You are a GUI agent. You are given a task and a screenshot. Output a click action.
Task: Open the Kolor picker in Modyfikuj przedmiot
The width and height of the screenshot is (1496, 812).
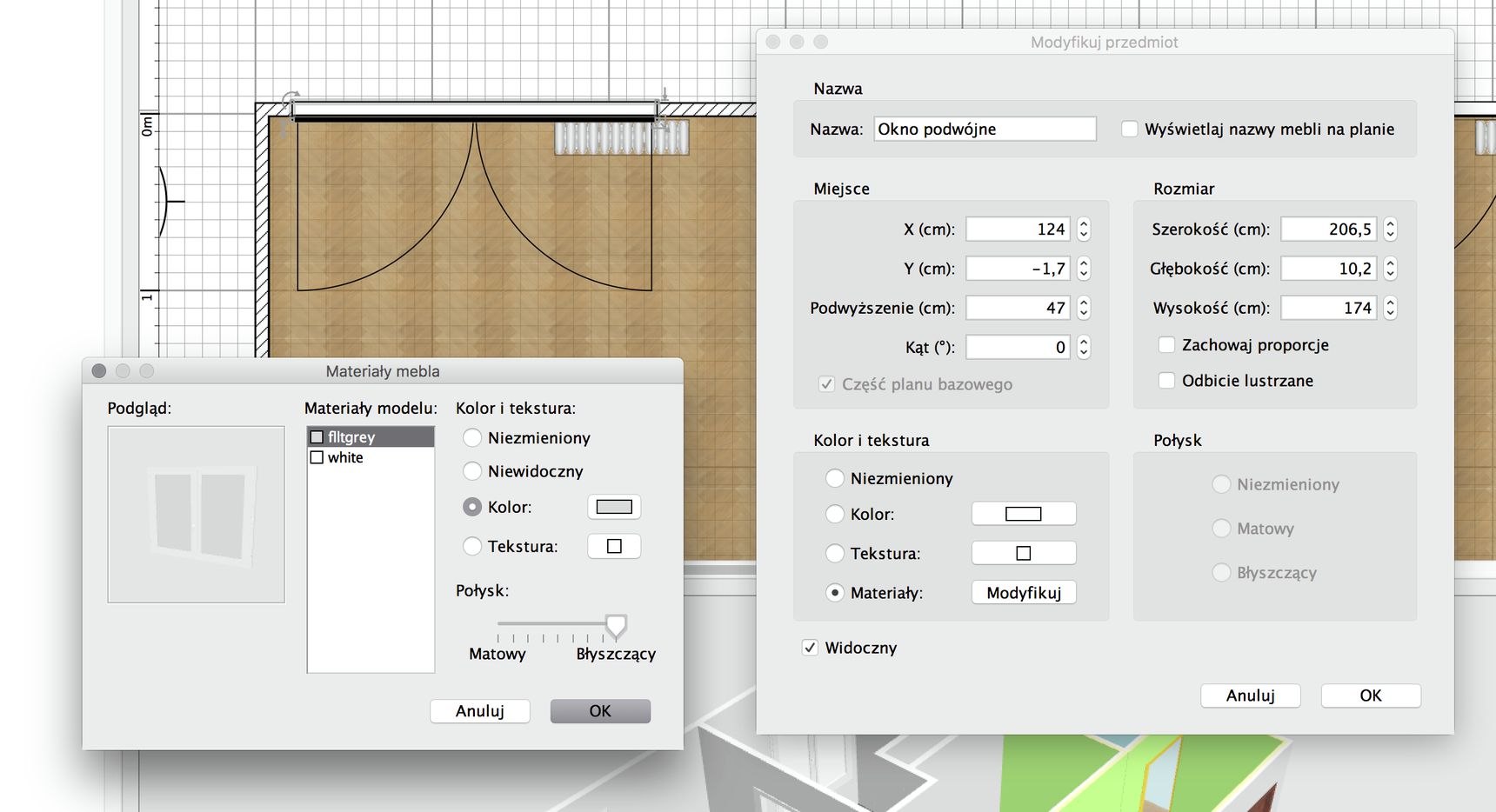click(x=1024, y=514)
